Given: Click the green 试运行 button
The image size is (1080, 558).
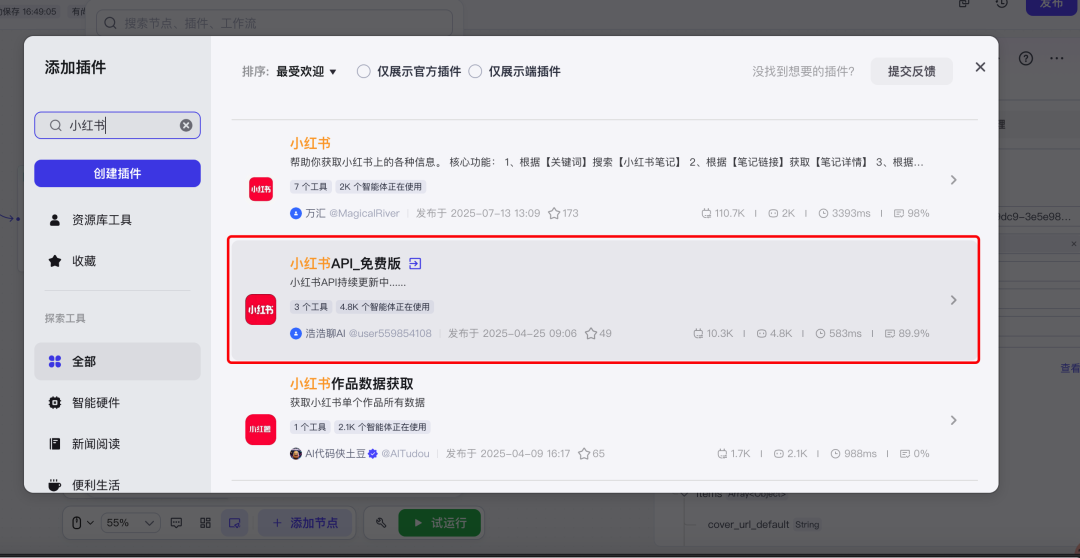Looking at the screenshot, I should click(x=439, y=523).
